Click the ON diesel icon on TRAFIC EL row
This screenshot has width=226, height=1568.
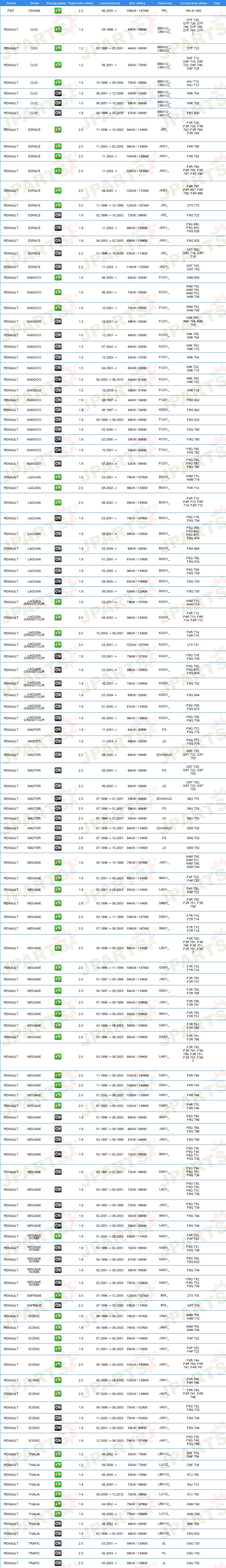click(58, 1543)
